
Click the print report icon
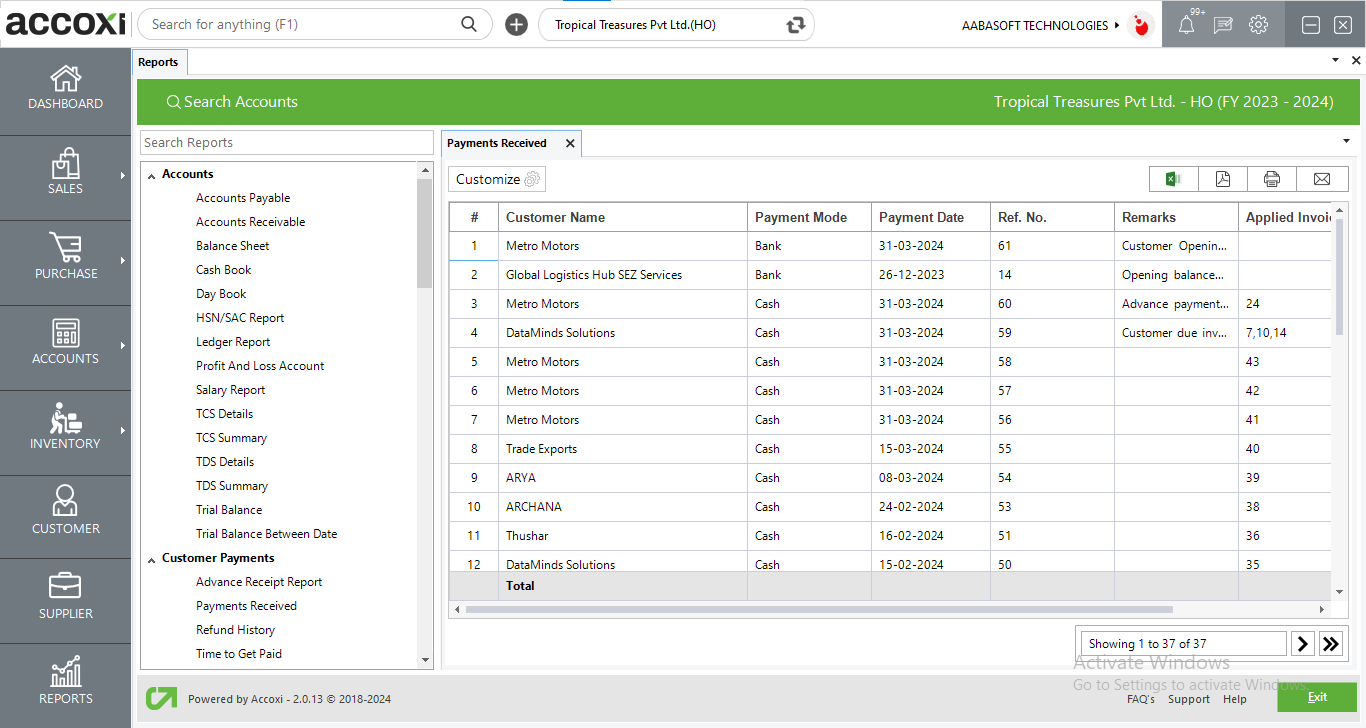1272,179
